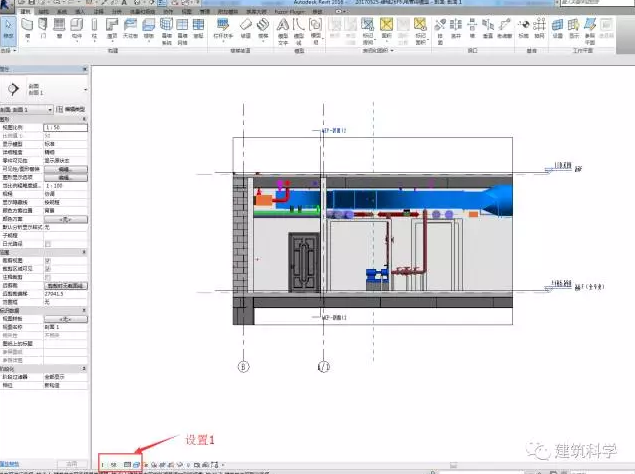Collapse the 范围 properties group

click(84, 252)
